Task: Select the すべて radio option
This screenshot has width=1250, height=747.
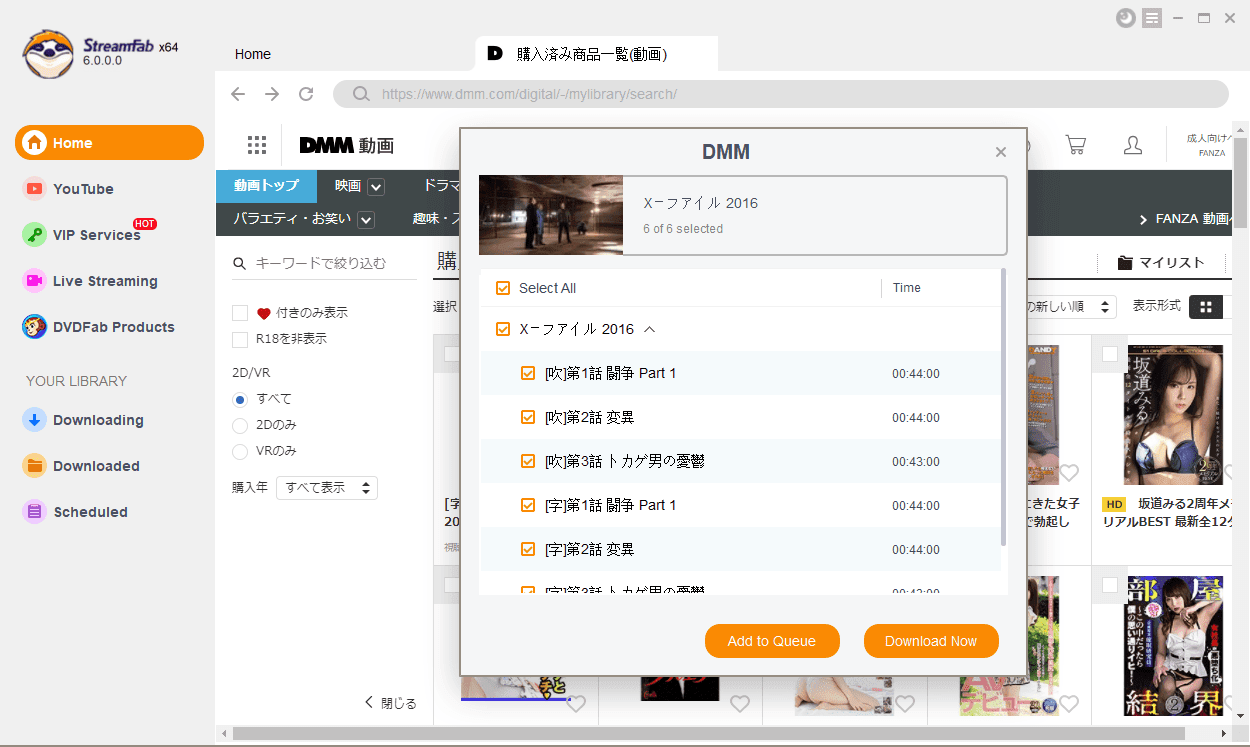Action: (x=240, y=399)
